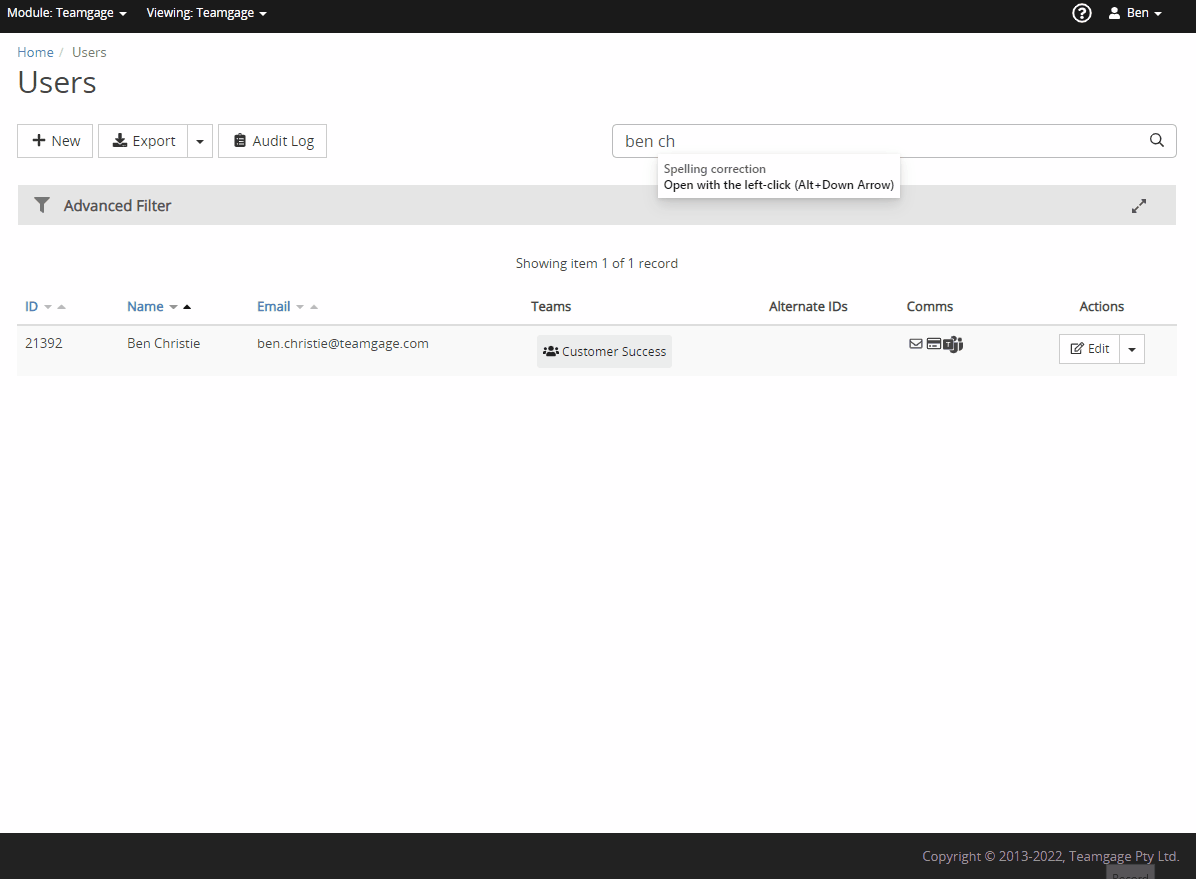The image size is (1196, 879).
Task: Click the Users breadcrumb text
Action: tap(89, 52)
